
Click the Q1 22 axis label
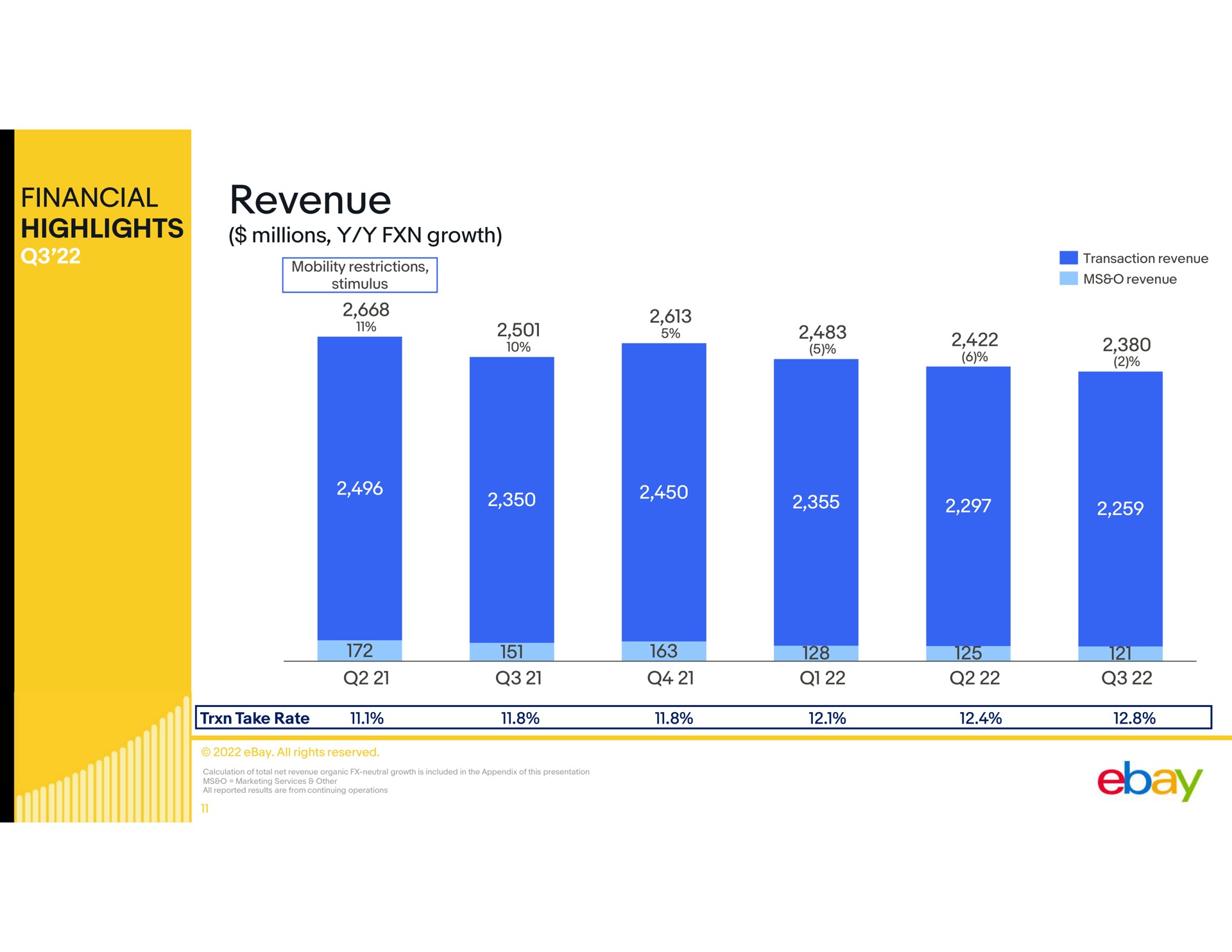pos(823,678)
